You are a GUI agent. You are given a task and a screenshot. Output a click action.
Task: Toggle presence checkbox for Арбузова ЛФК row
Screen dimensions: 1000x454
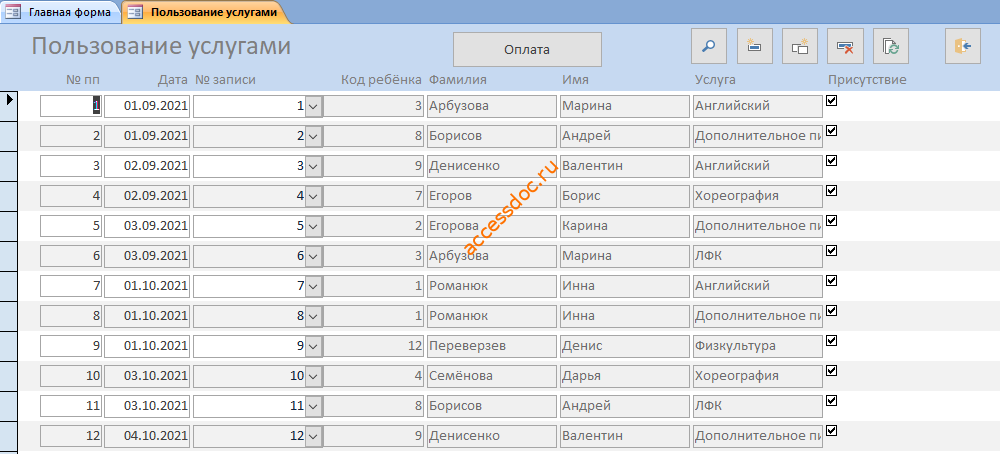pos(831,251)
